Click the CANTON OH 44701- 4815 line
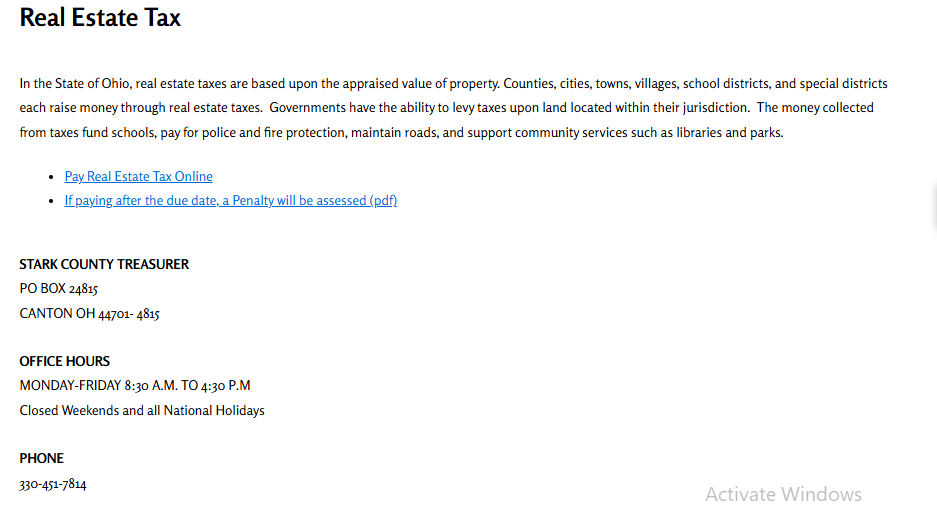937x509 pixels. [89, 314]
